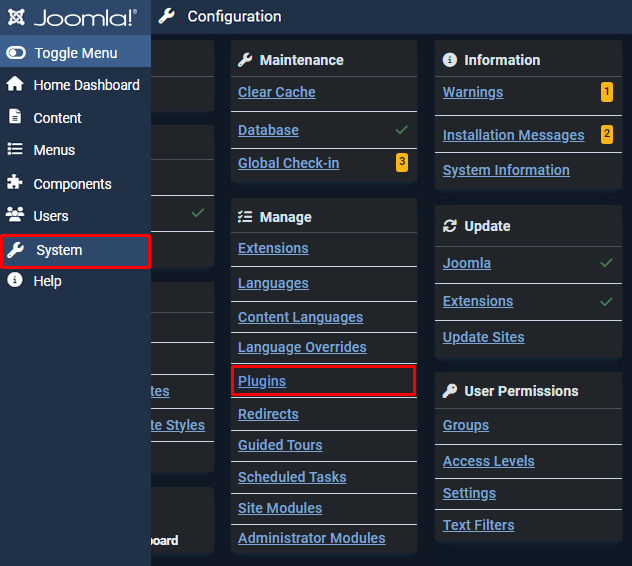Screen dimensions: 632x566
Task: Click the Installation Messages badge showing 2
Action: [x=607, y=134]
